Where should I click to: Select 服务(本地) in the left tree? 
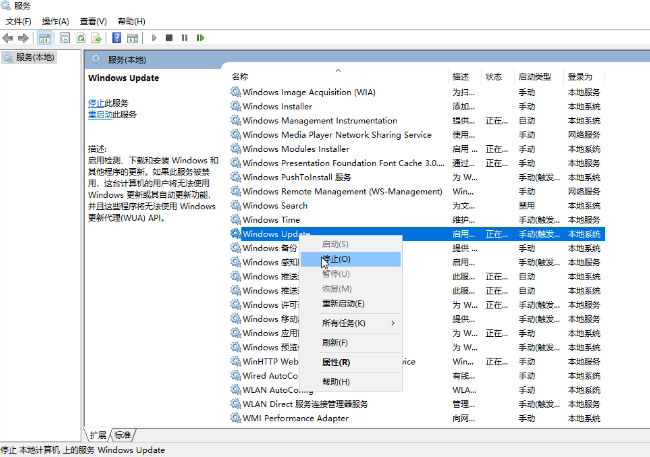(x=35, y=57)
